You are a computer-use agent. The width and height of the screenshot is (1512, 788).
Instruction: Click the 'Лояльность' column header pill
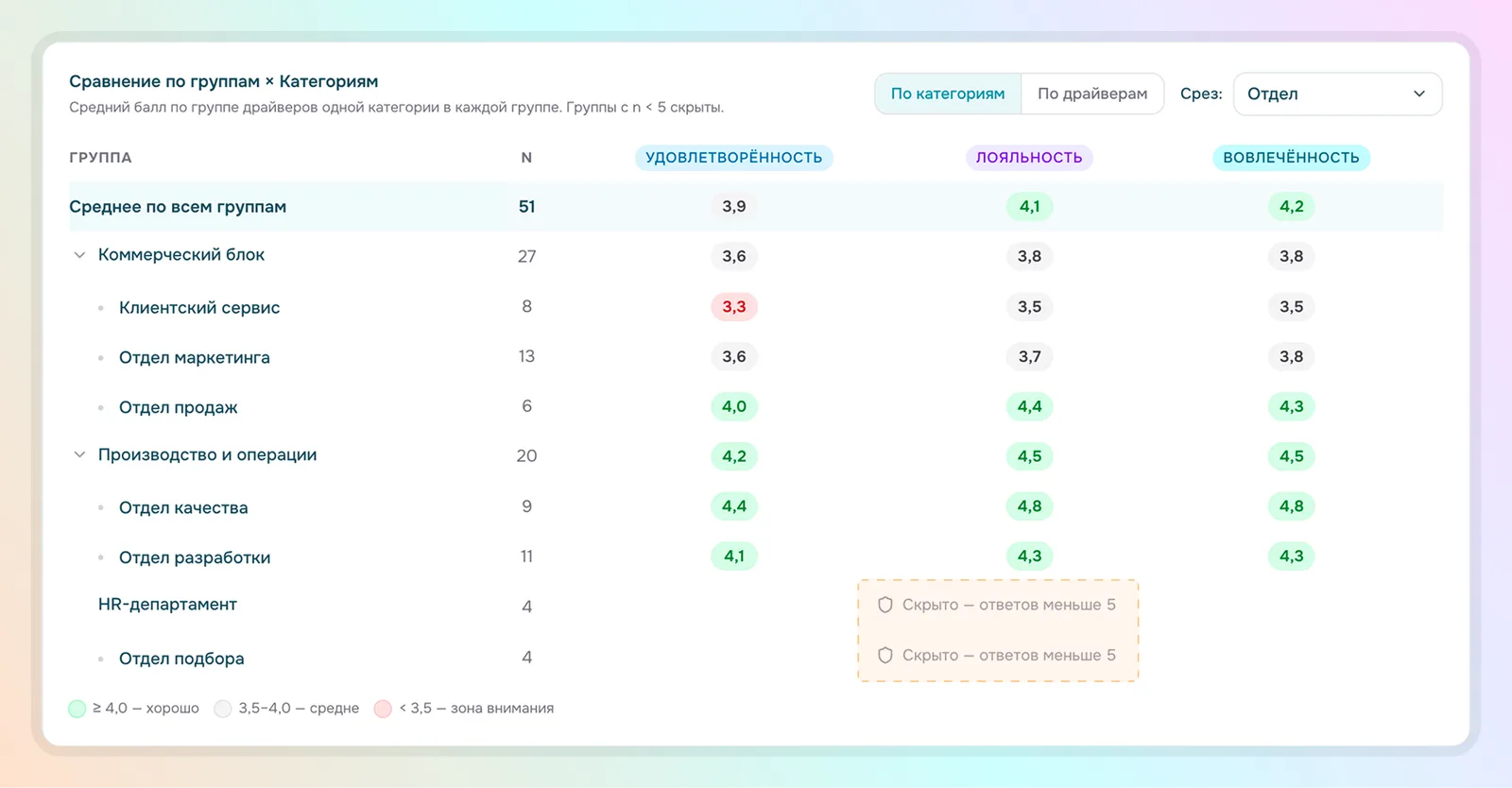point(1029,158)
